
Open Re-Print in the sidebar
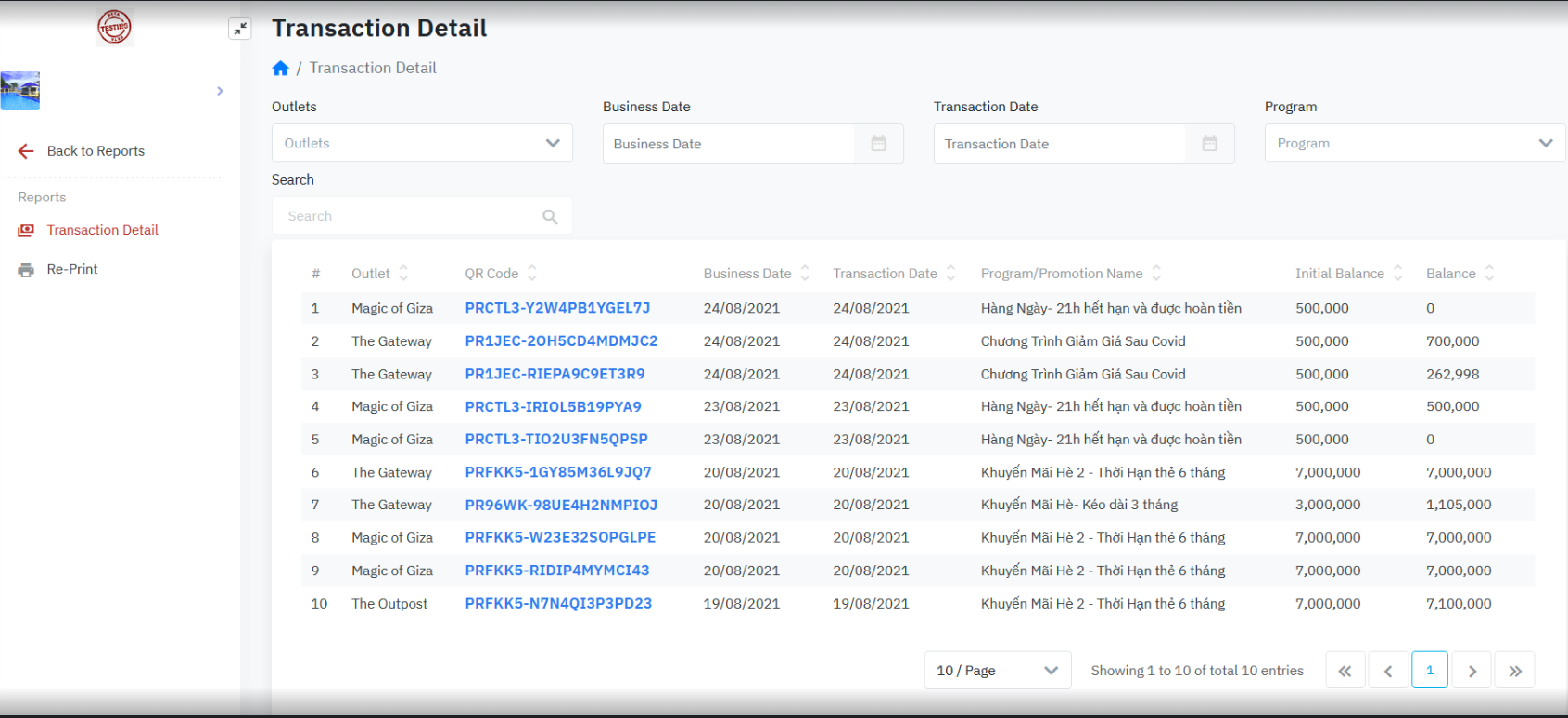pyautogui.click(x=72, y=269)
